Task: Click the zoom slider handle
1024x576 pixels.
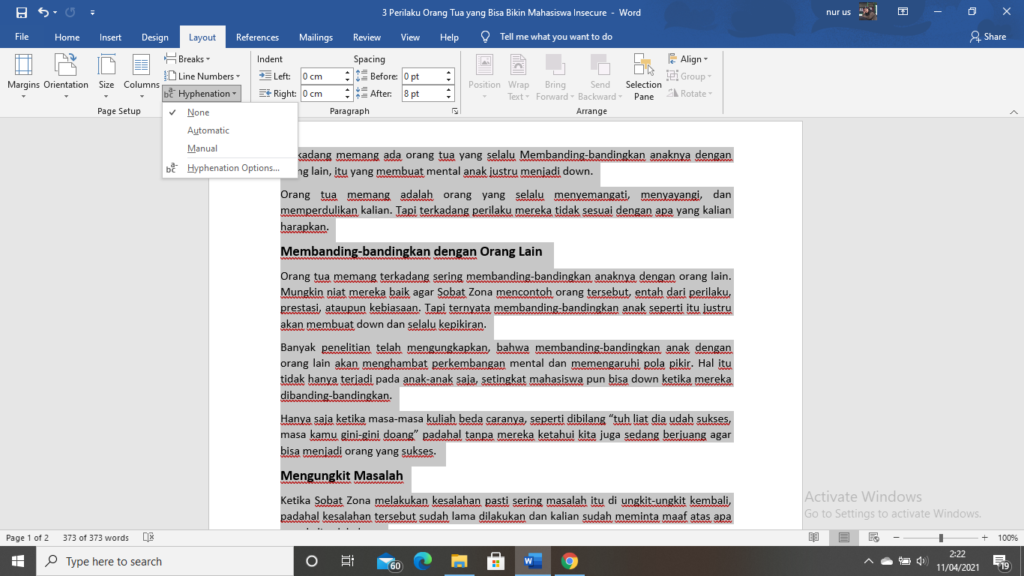Action: pos(940,537)
